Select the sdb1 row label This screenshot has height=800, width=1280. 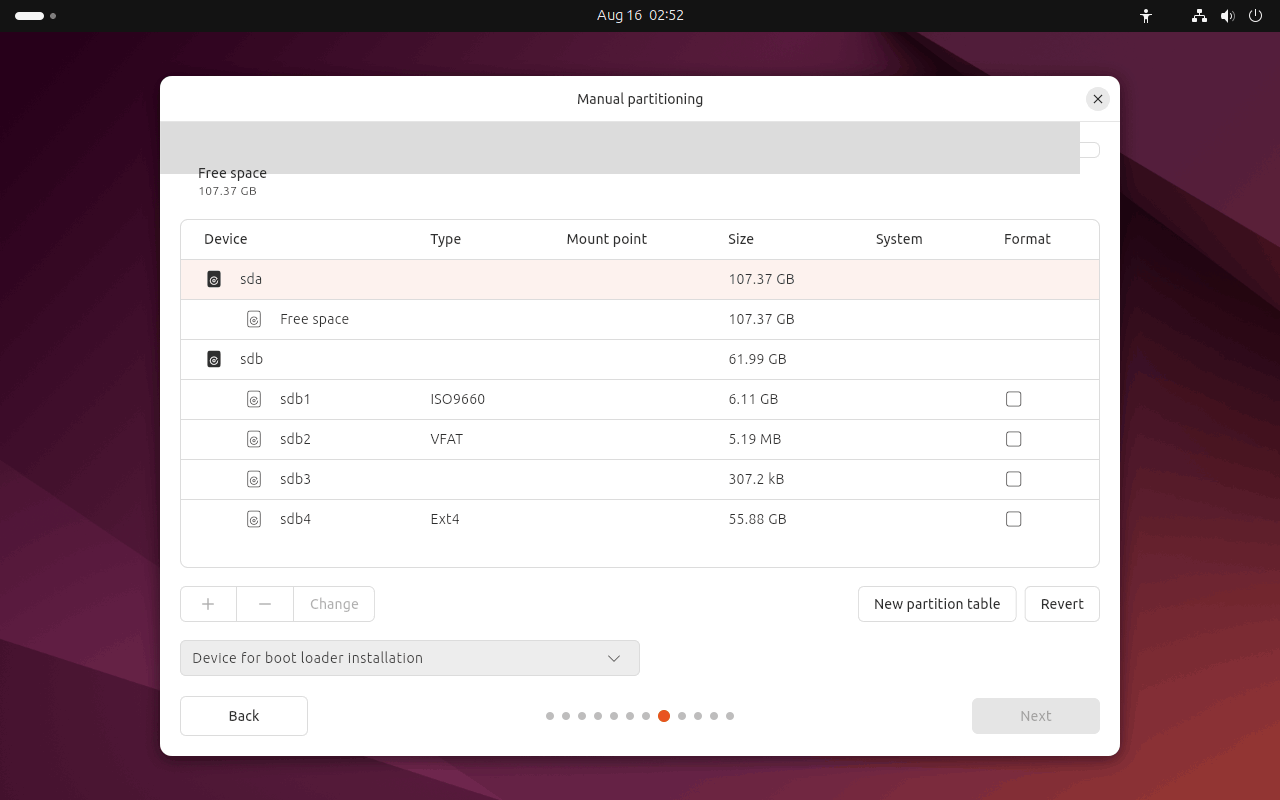(295, 399)
